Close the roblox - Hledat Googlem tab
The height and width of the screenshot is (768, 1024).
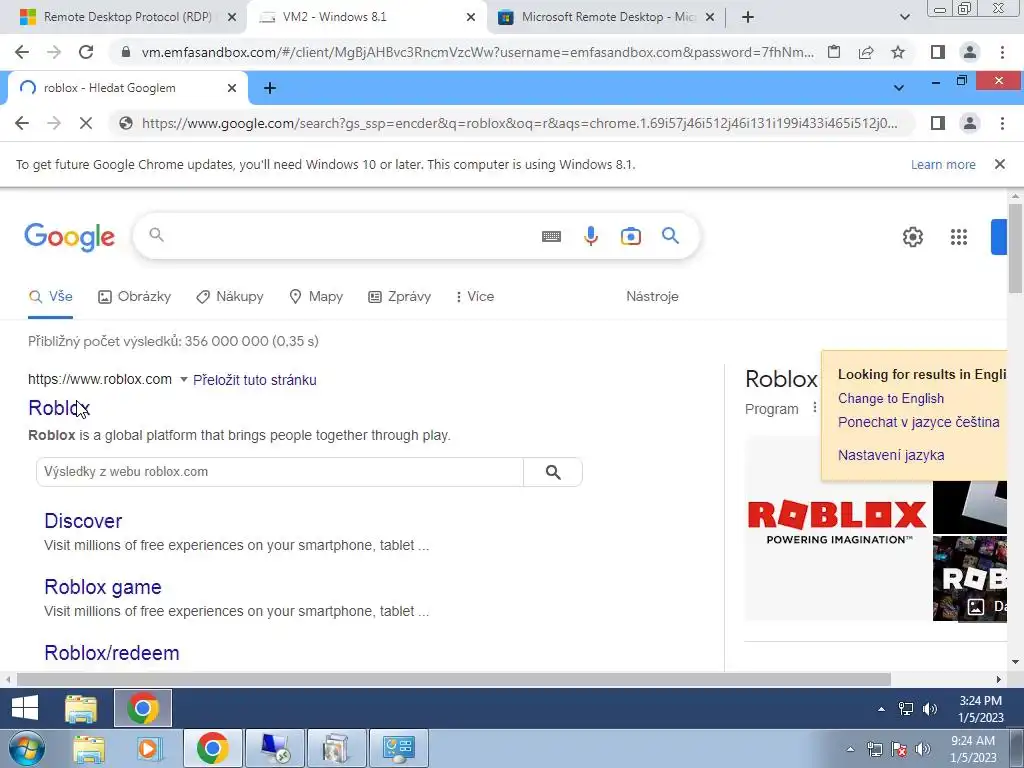pos(231,88)
